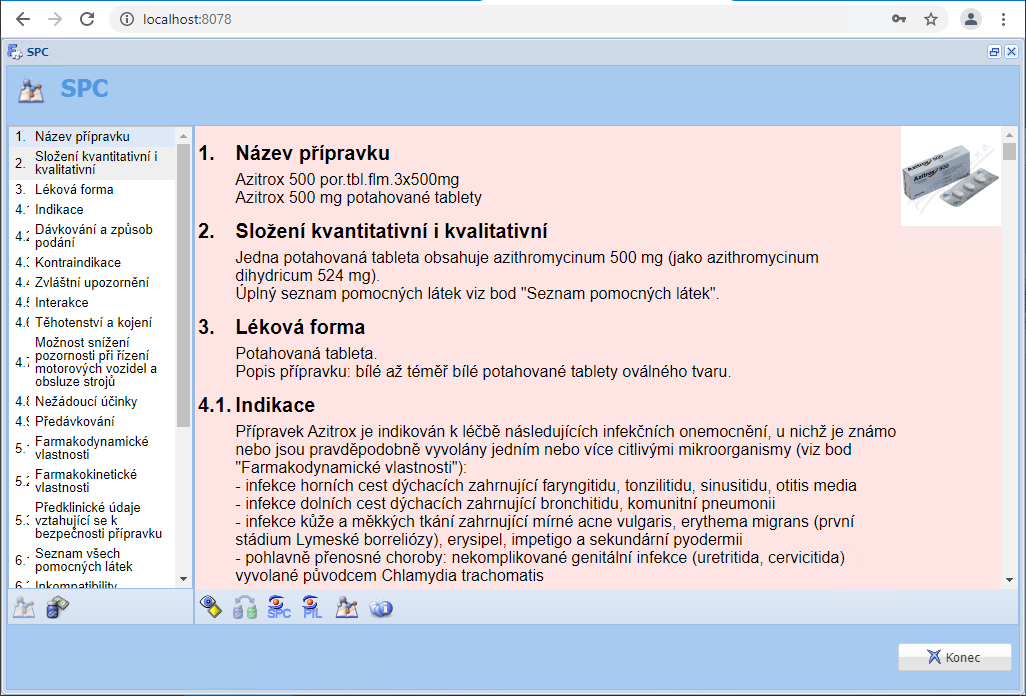Select 'Interakce' in the section list

93,302
